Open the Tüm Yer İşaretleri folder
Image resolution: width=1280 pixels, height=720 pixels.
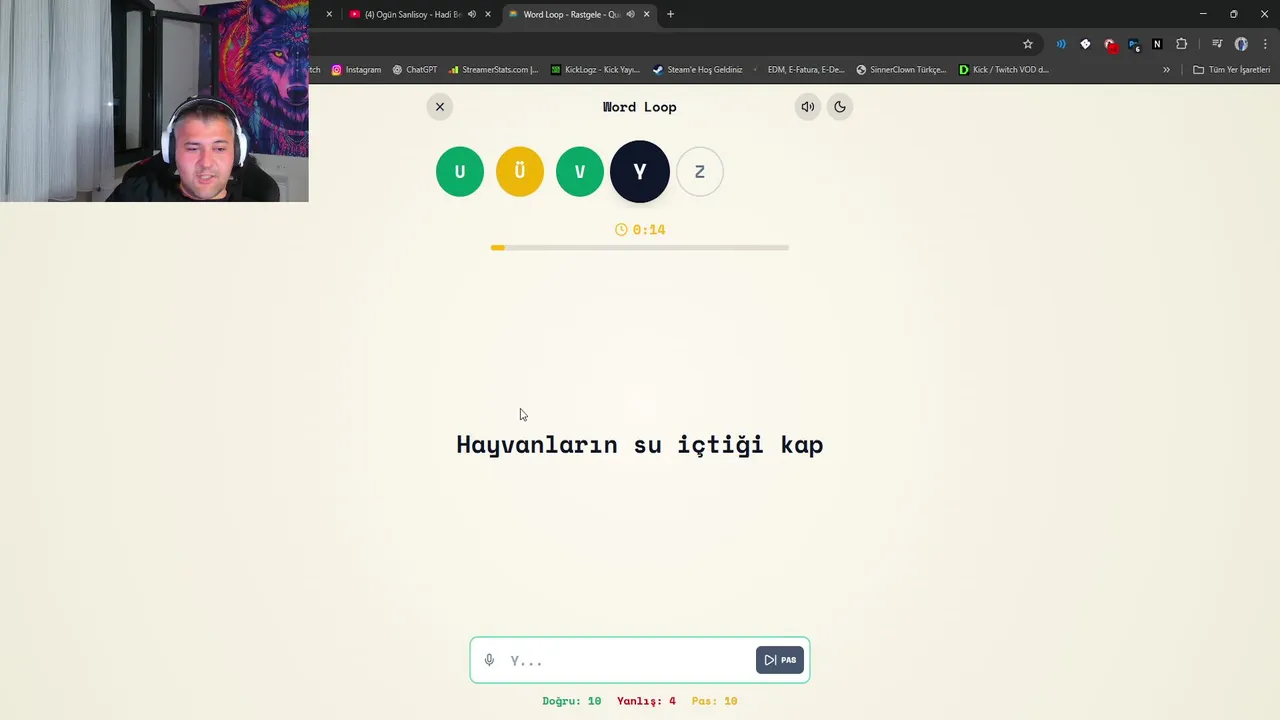pos(1231,70)
